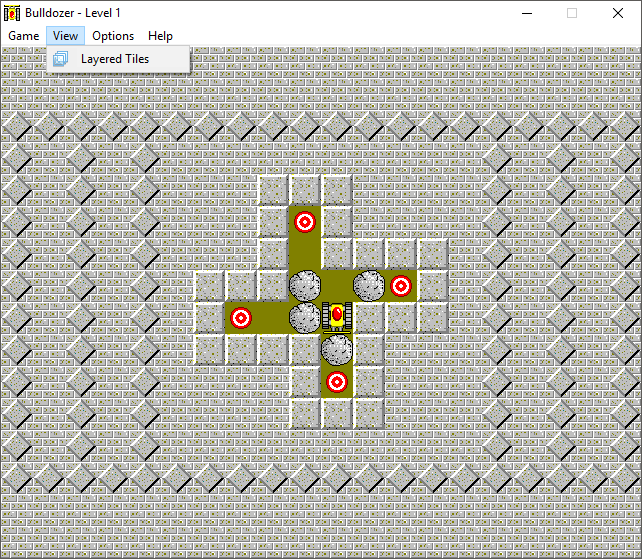642x559 pixels.
Task: Click the boulder directly left of the bulldozer
Action: click(x=305, y=318)
